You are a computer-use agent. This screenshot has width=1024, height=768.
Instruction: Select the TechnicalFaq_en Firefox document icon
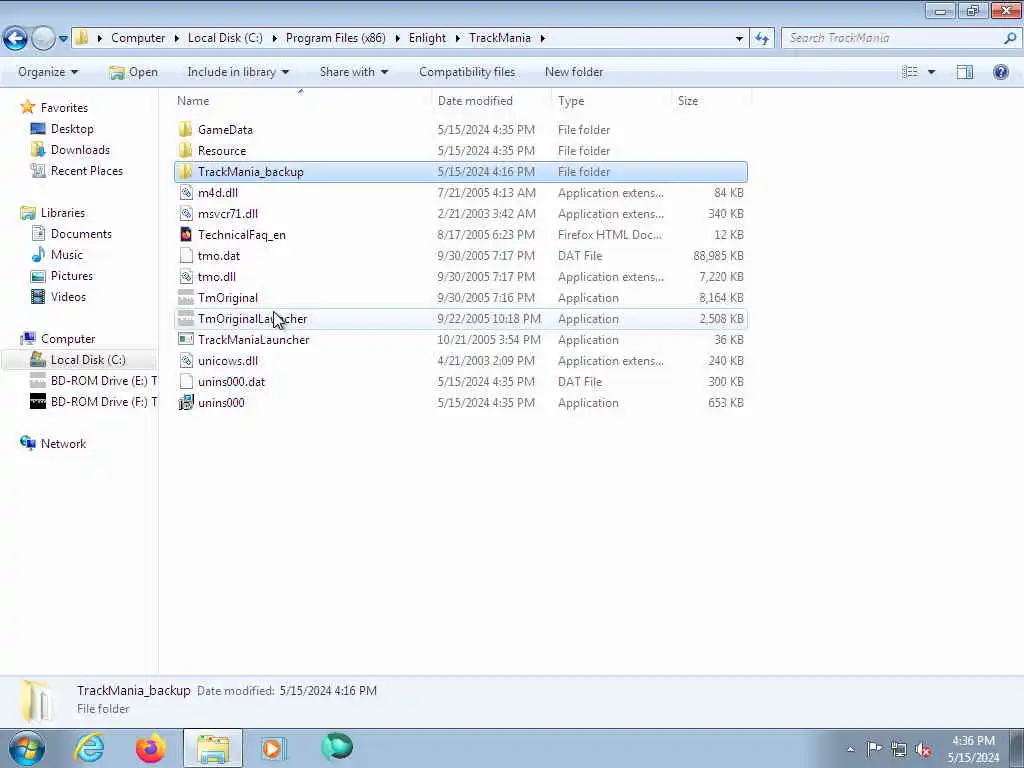(x=186, y=234)
